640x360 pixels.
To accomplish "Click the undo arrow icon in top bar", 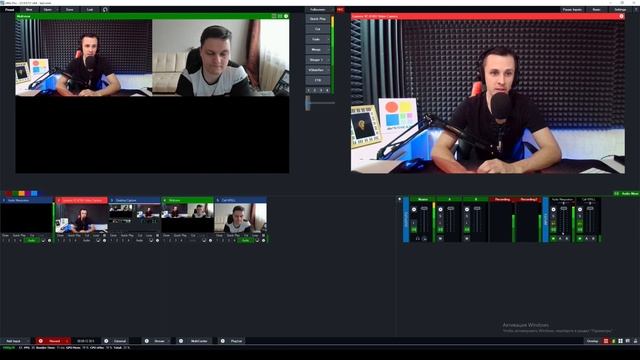I will click(105, 9).
